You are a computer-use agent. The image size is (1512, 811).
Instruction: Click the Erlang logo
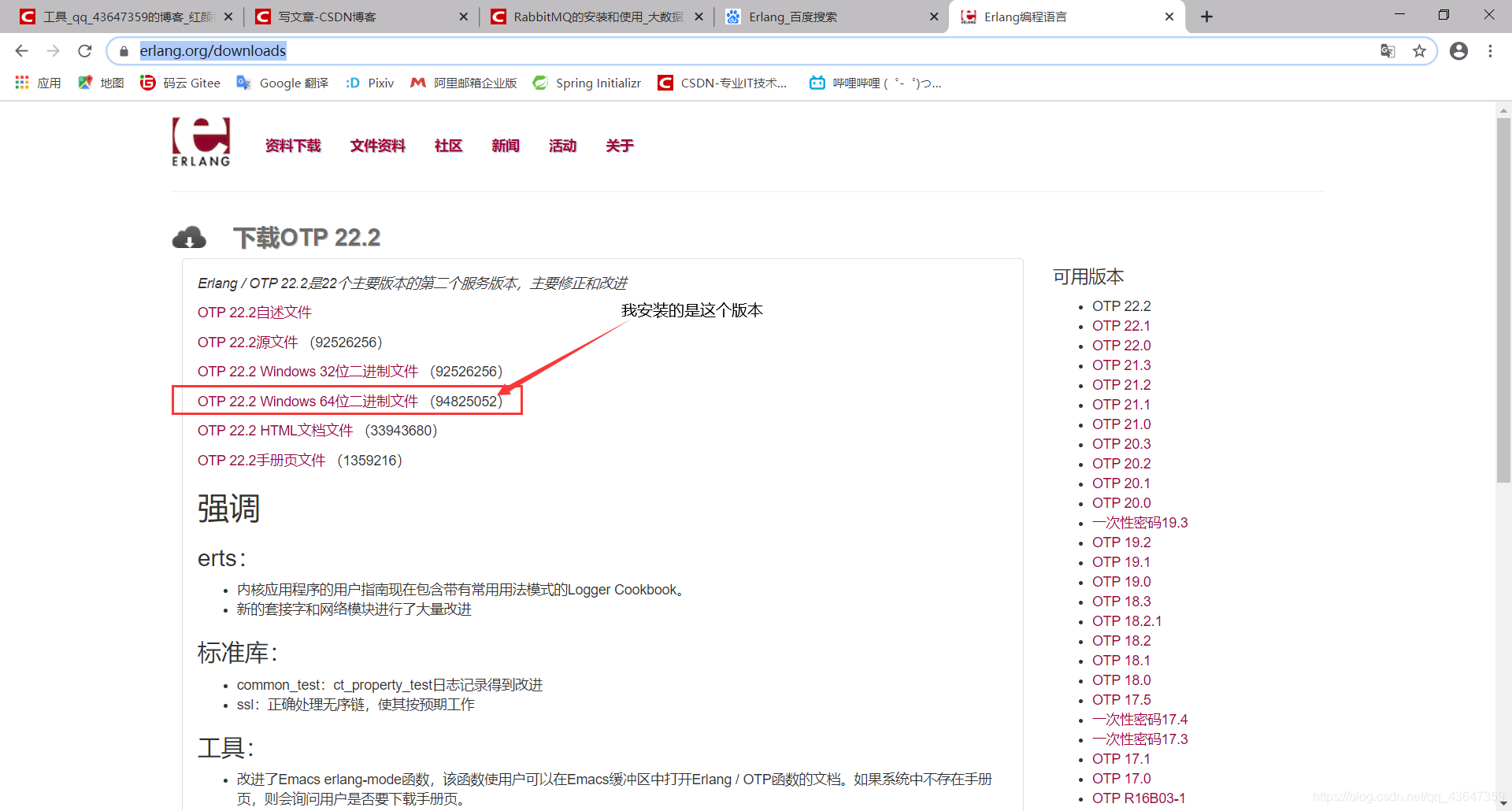[201, 142]
